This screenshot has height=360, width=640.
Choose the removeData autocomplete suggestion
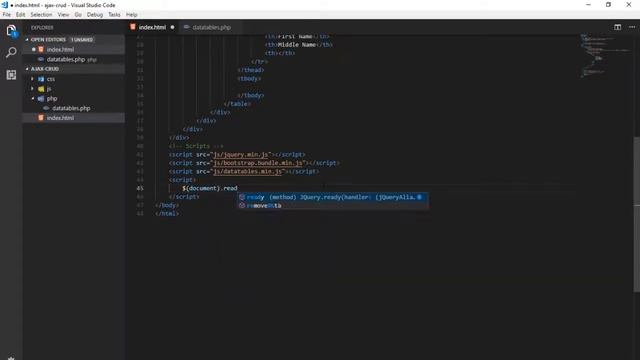(x=333, y=205)
